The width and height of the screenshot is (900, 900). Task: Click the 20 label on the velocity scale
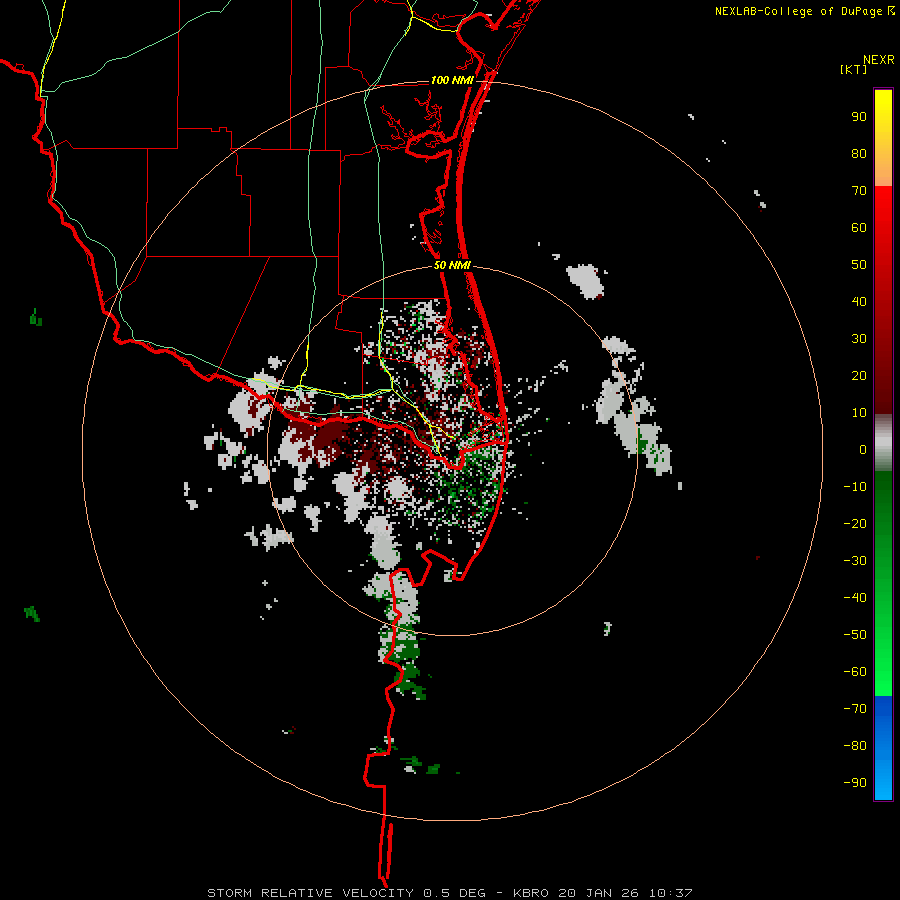(x=859, y=376)
